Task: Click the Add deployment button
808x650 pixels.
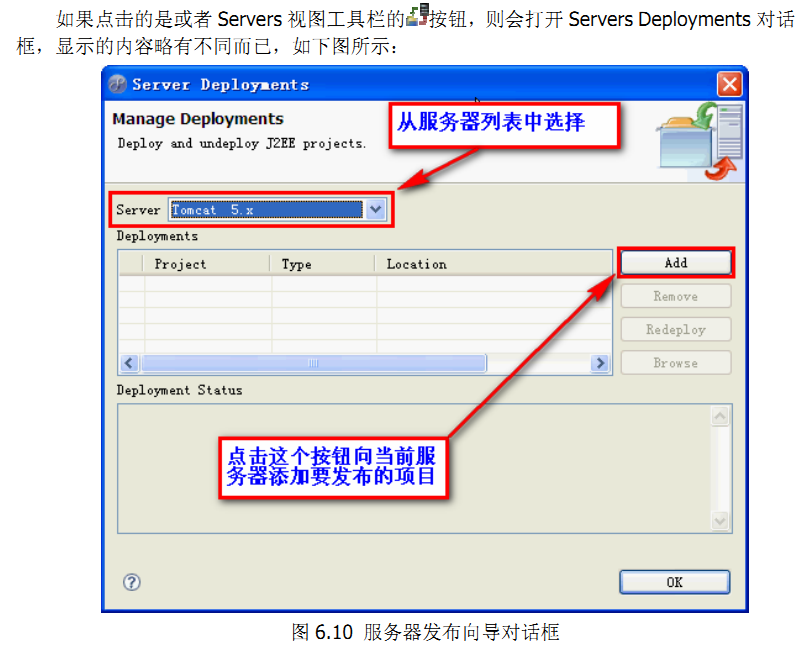Action: (x=676, y=263)
